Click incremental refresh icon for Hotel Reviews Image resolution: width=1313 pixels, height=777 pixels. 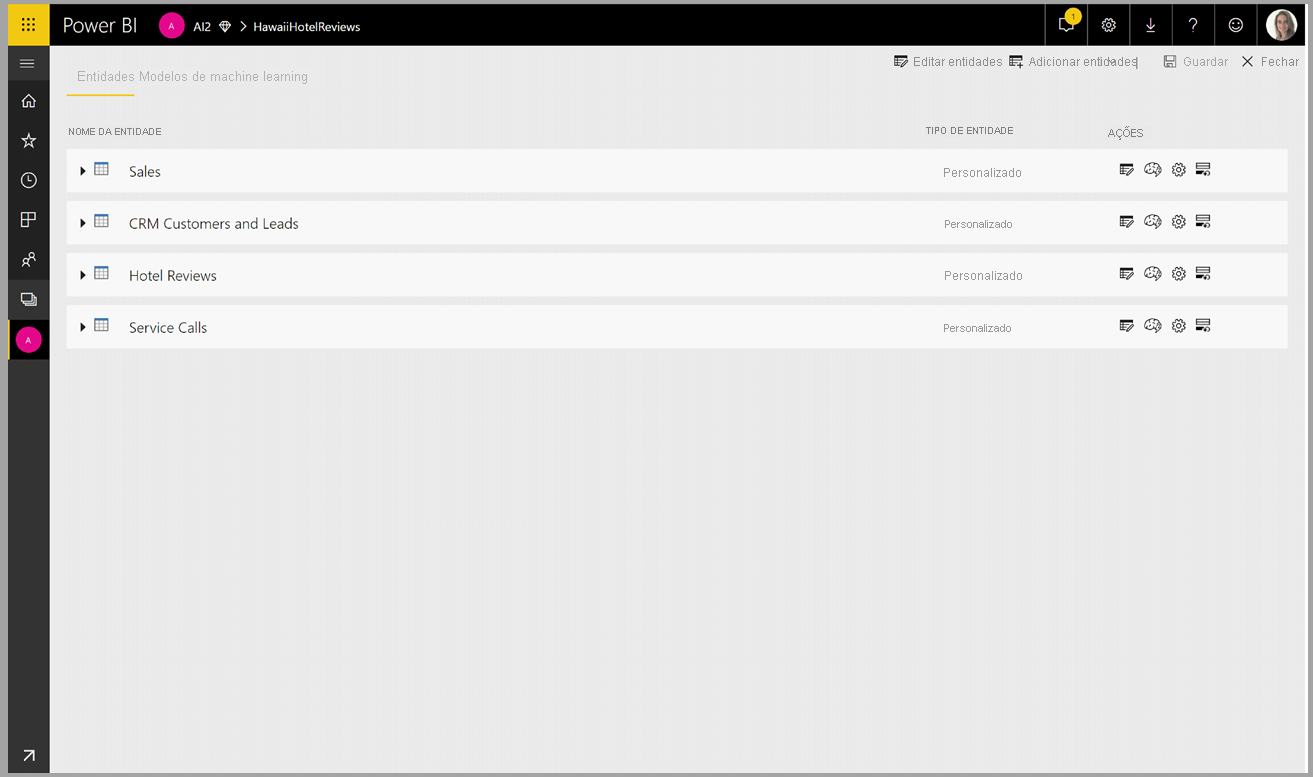[1204, 274]
